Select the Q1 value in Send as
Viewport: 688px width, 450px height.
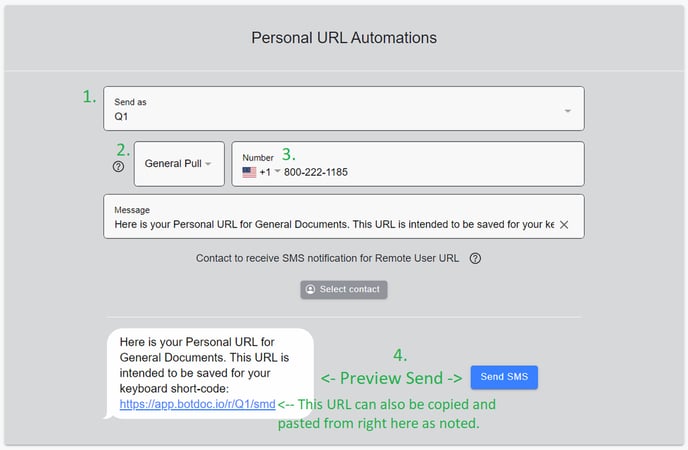(x=123, y=116)
